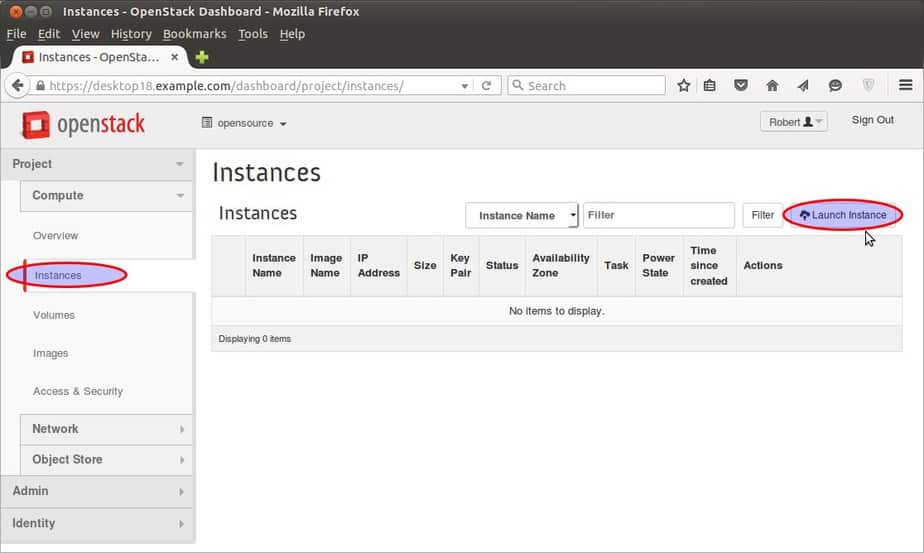Viewport: 924px width, 553px height.
Task: Open the Help menu
Action: [x=292, y=34]
